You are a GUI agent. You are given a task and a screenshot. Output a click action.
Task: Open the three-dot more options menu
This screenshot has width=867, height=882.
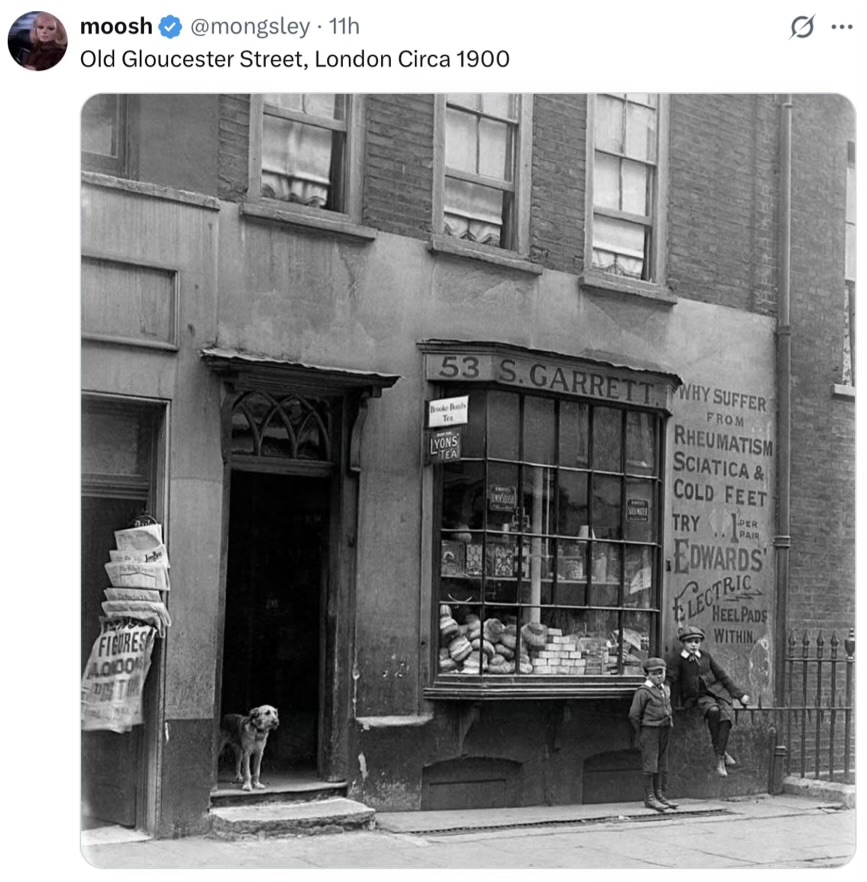click(842, 26)
